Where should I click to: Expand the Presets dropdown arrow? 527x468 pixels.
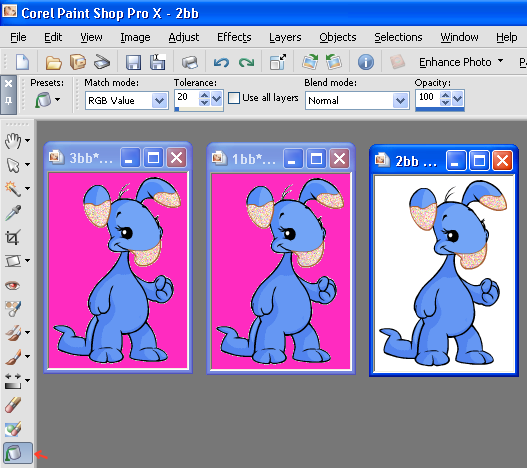tap(58, 100)
